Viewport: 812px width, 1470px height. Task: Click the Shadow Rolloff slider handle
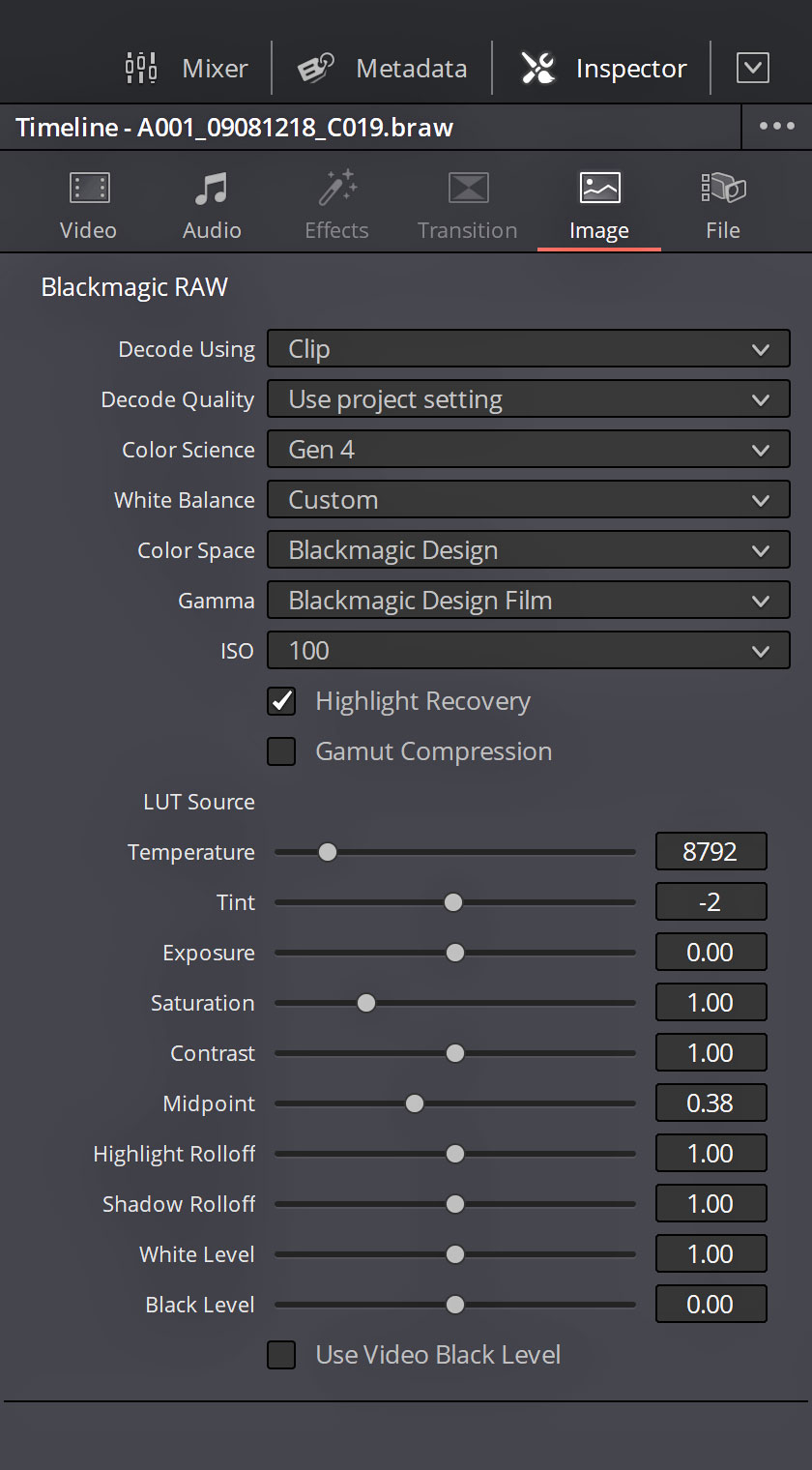(x=454, y=1204)
